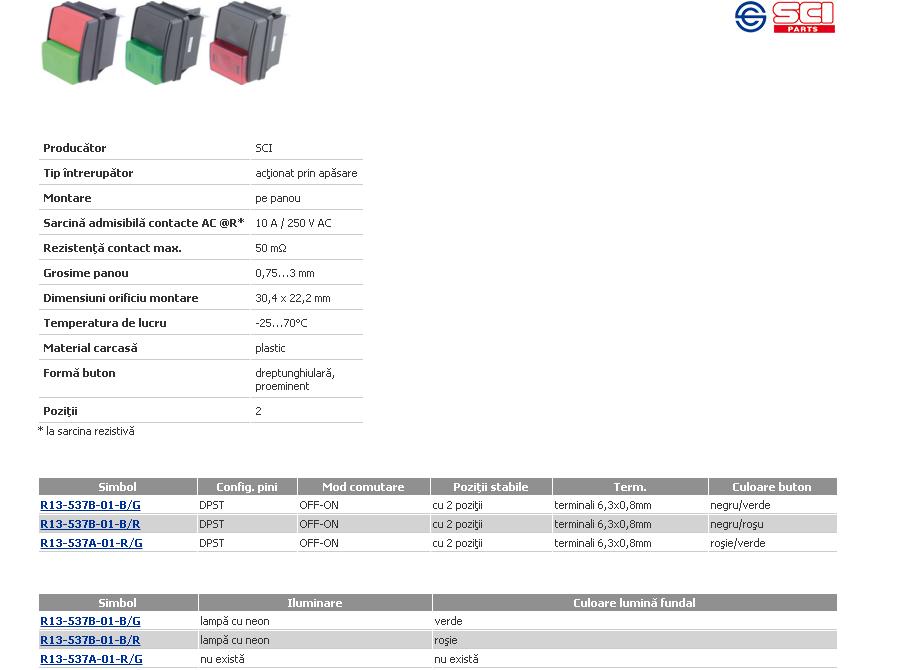The height and width of the screenshot is (670, 900).
Task: Open R13-537B-01-B/G link in first table
Action: pos(90,505)
